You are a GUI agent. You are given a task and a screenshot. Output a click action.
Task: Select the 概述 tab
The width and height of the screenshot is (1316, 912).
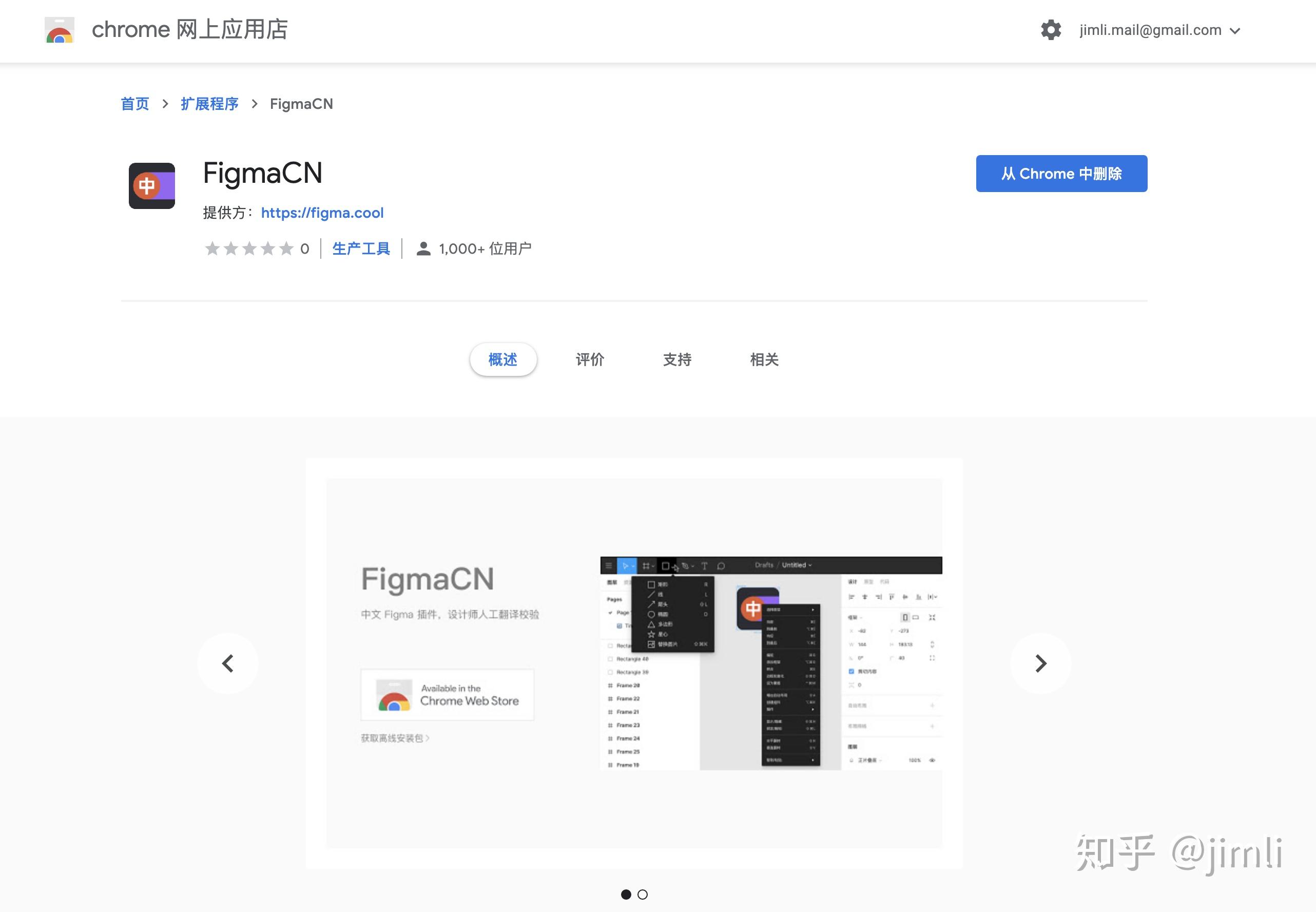point(502,359)
